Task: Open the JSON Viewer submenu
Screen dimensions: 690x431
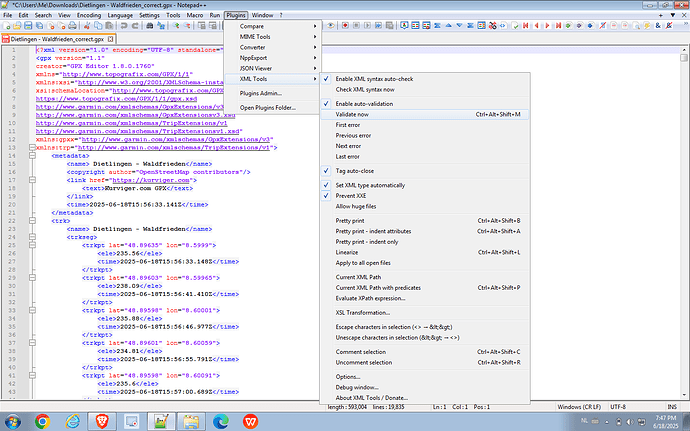Action: tap(272, 69)
